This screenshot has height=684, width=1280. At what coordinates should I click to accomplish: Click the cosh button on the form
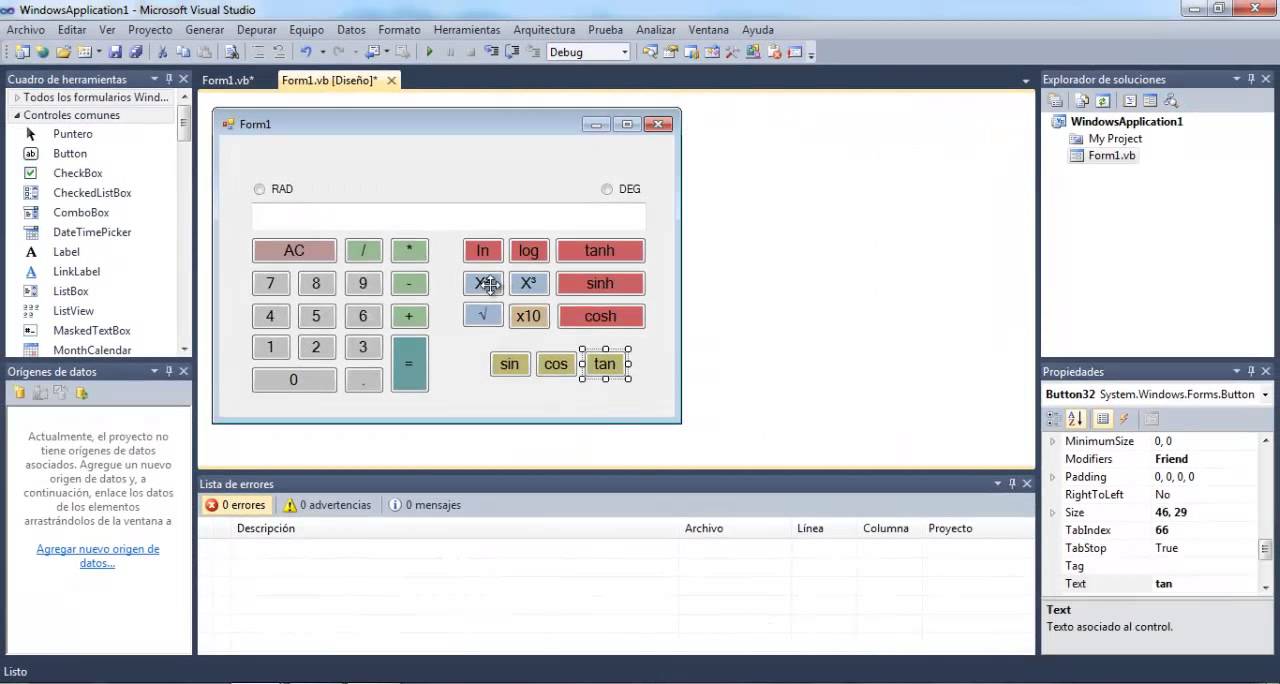point(600,316)
